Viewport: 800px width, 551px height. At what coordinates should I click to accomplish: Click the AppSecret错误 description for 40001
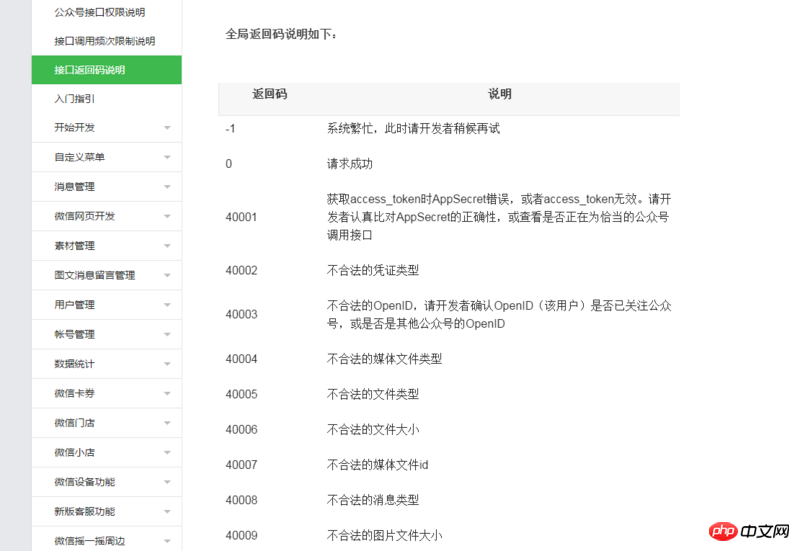coord(499,217)
